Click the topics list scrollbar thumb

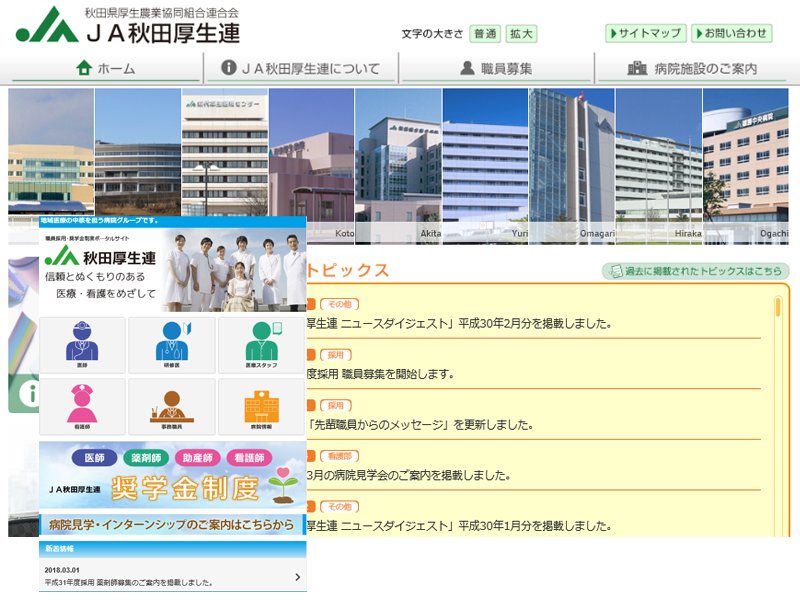tap(778, 307)
